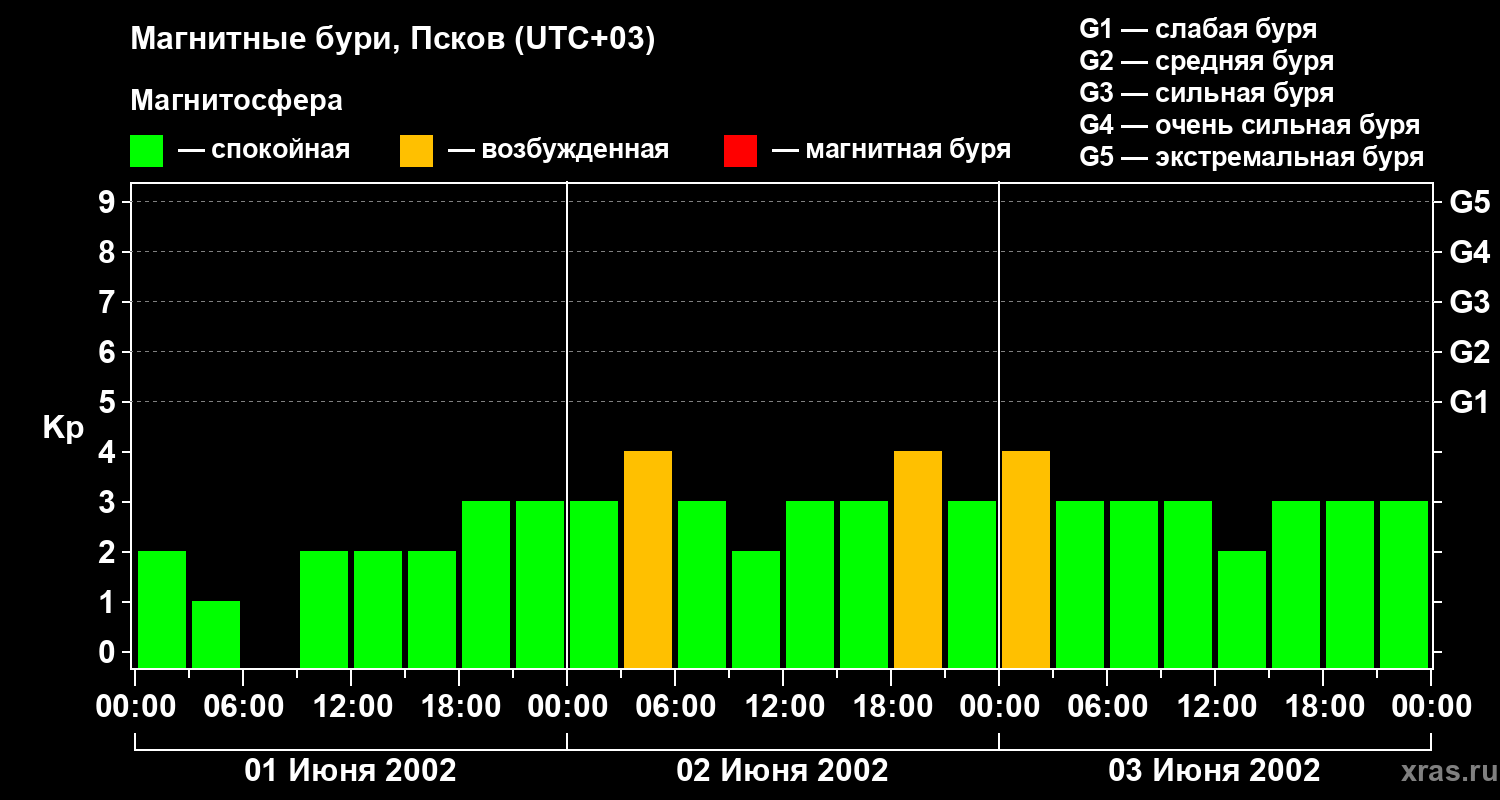Screen dimensions: 1500x800
Task: Click the 00:00–03:00 green bar on 02 Июня
Action: point(594,584)
